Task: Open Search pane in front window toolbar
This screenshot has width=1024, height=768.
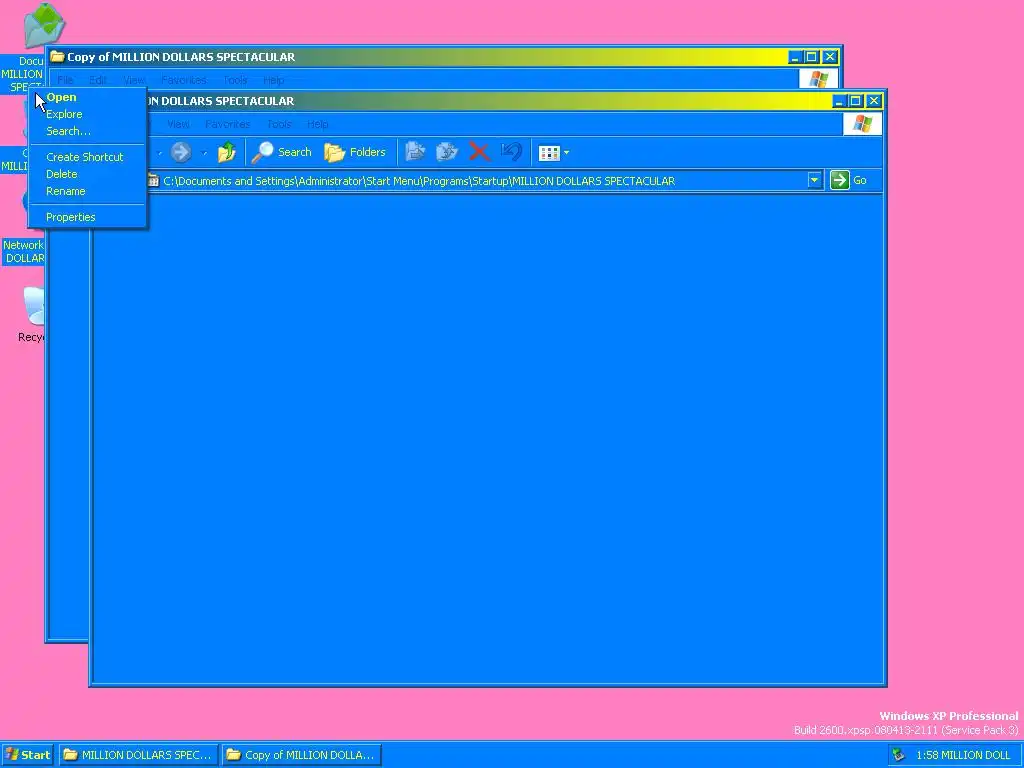Action: pyautogui.click(x=282, y=153)
